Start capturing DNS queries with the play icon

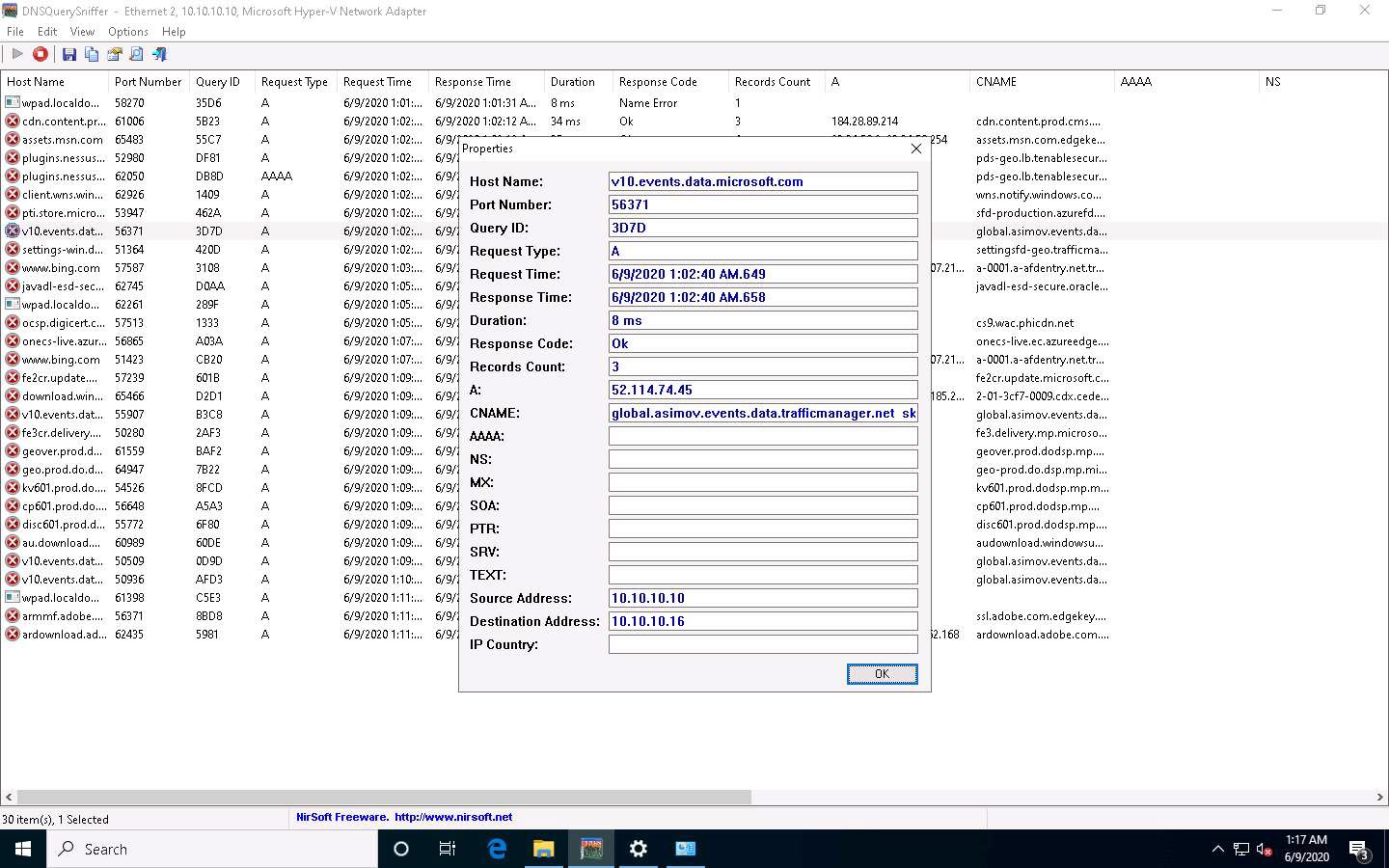[x=17, y=54]
